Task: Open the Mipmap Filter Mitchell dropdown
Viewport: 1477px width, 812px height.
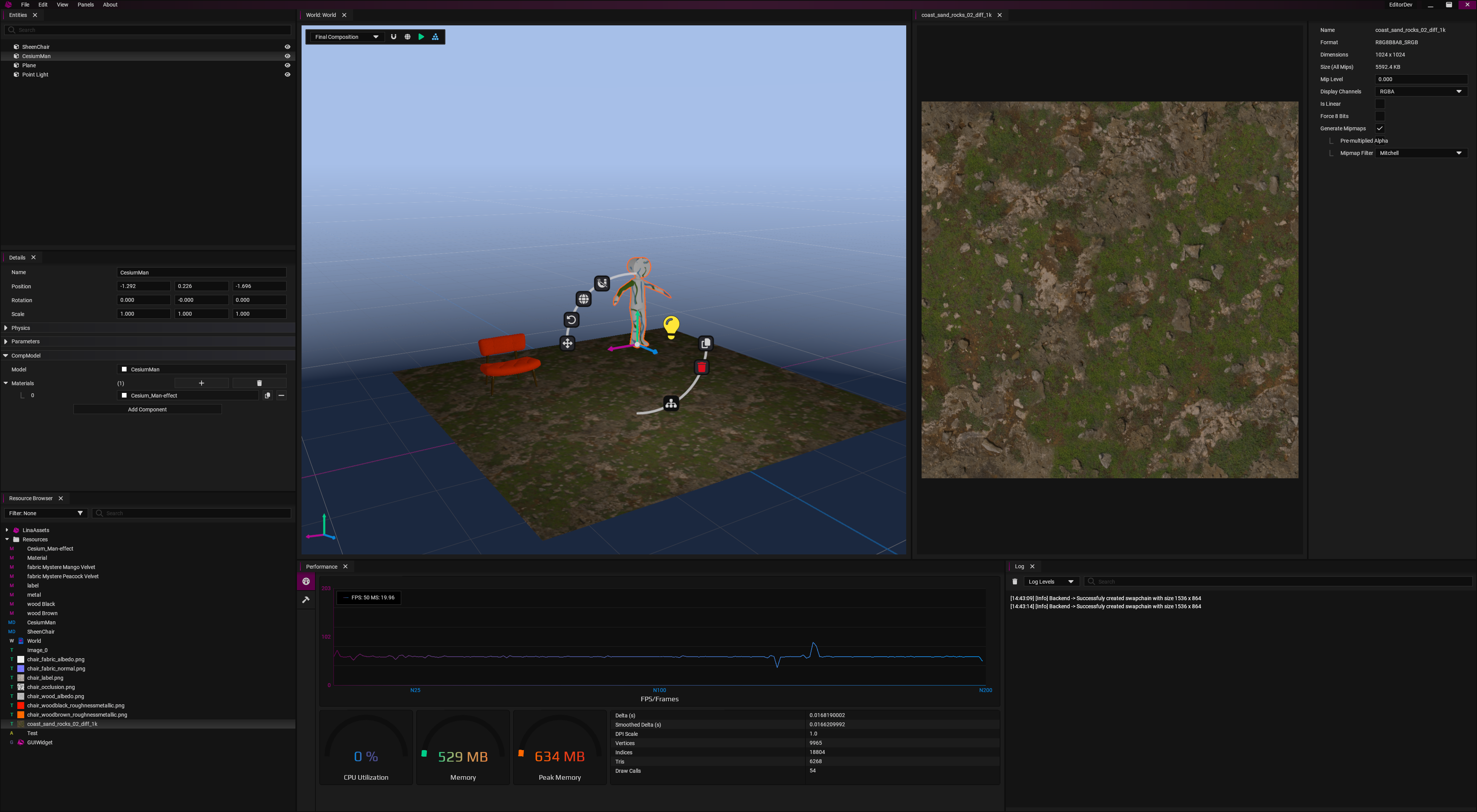Action: 1421,153
